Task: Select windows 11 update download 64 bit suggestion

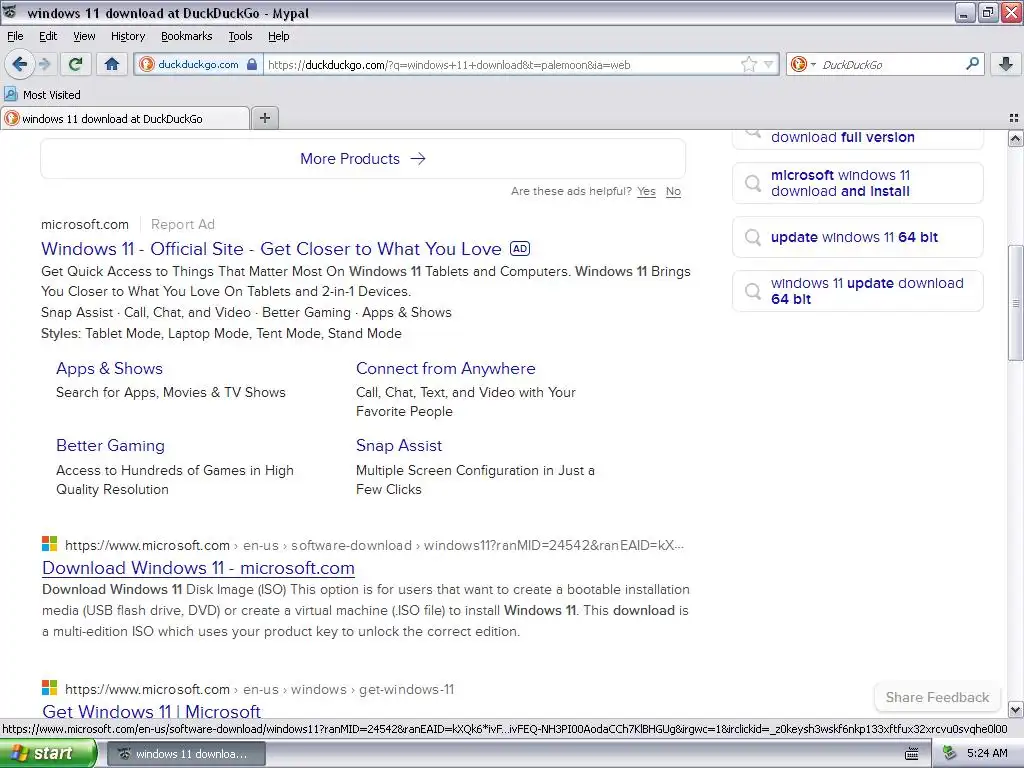Action: [857, 291]
